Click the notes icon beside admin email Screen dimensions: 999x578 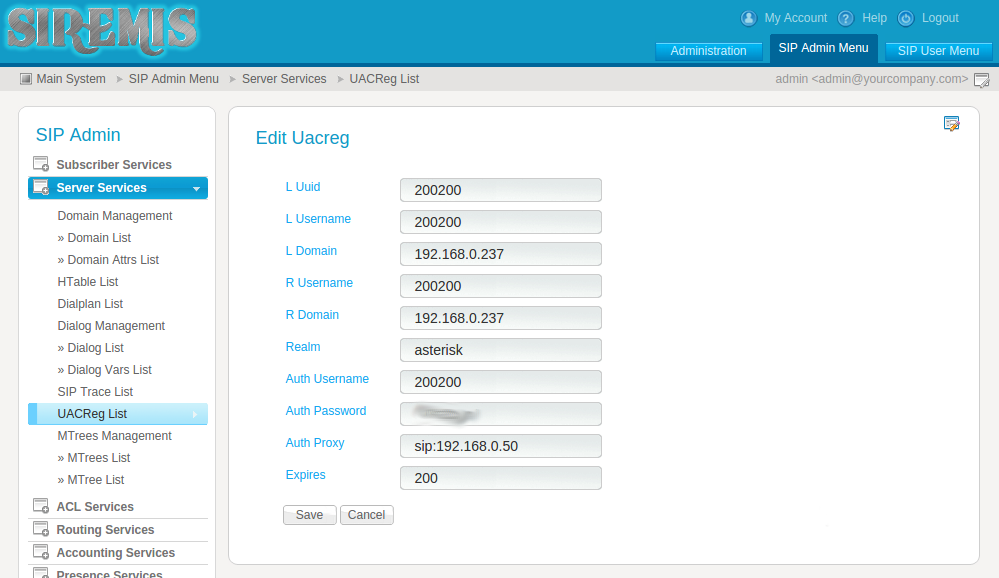(x=982, y=80)
